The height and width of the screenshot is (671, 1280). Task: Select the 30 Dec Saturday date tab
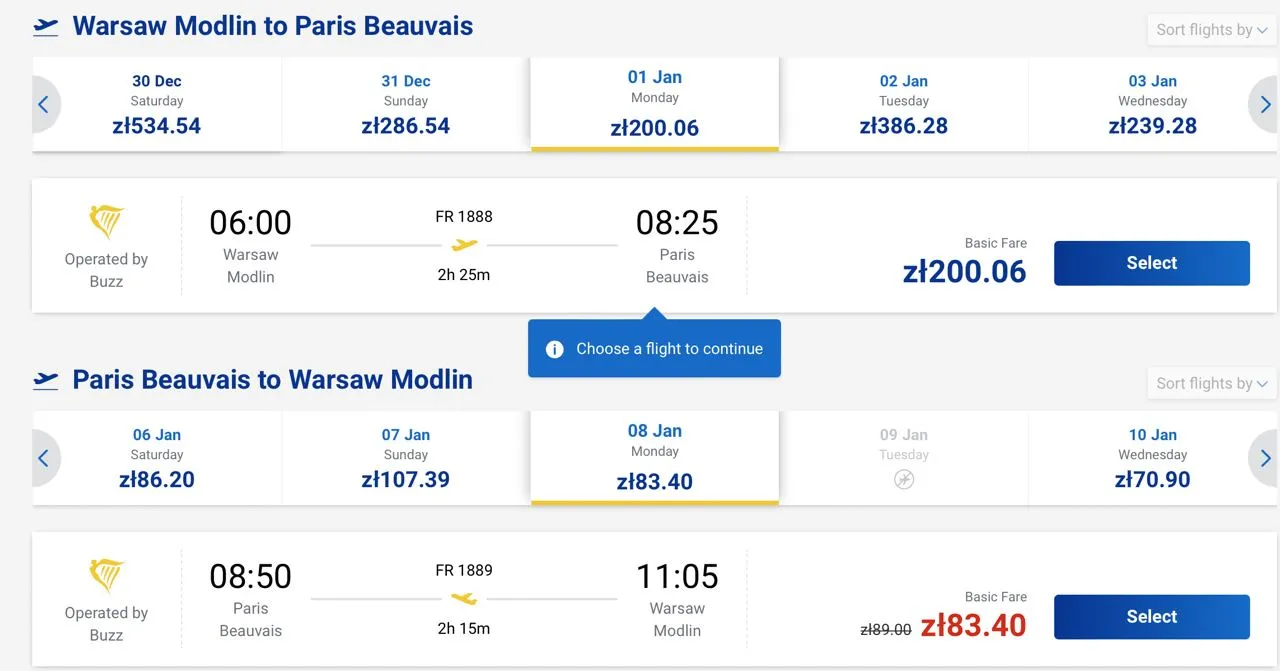click(157, 104)
